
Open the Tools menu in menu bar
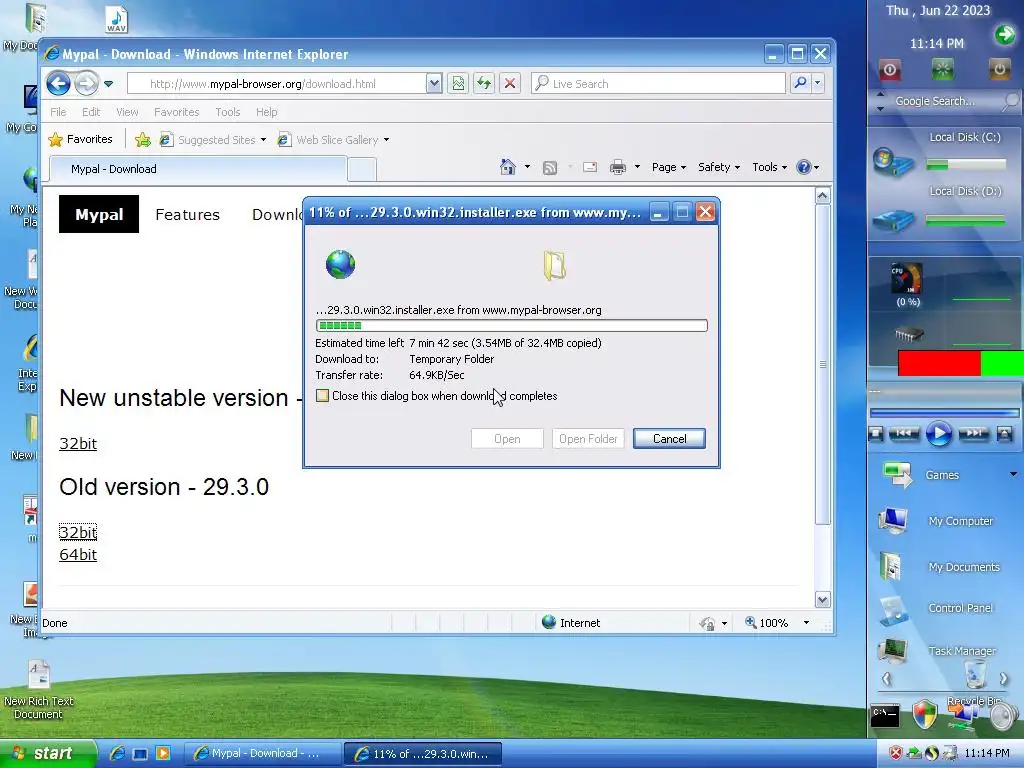[x=228, y=112]
